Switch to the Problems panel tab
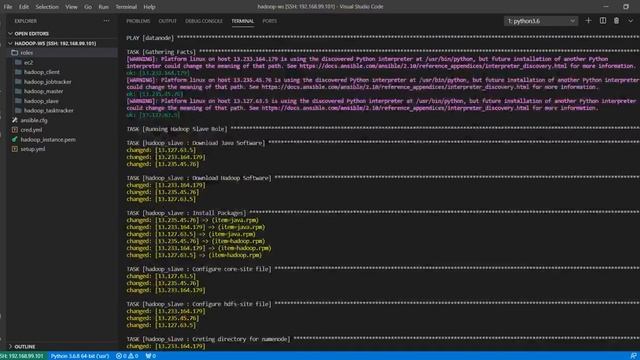The image size is (640, 360). click(138, 21)
